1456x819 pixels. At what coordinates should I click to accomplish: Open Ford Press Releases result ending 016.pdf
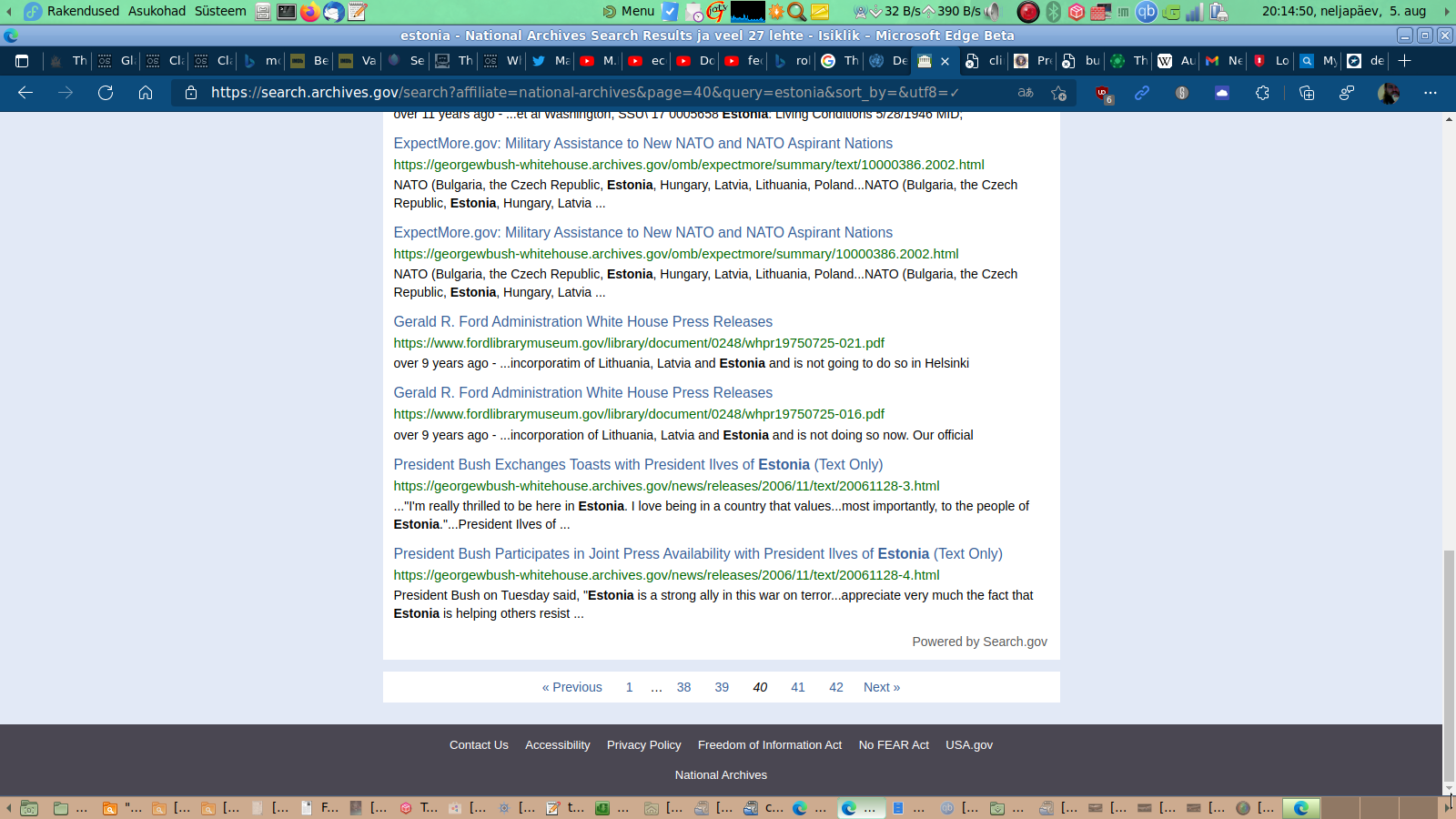pos(582,392)
